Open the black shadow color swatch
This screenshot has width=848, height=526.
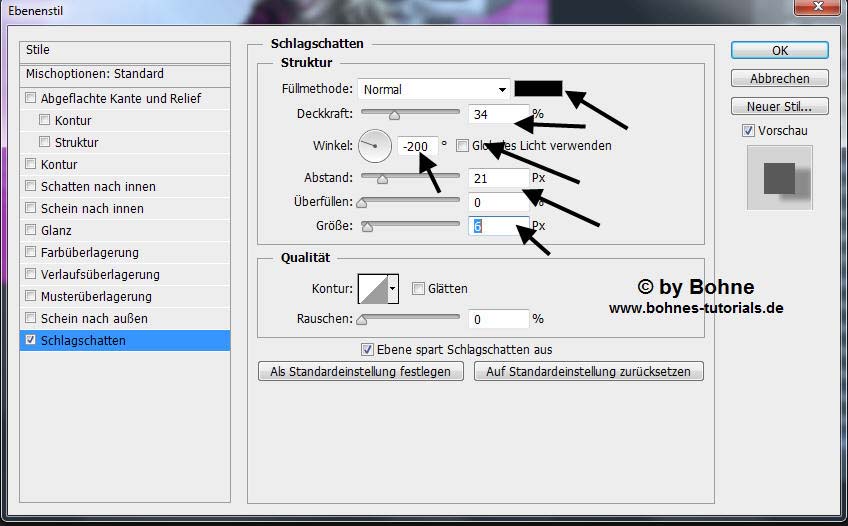tap(538, 89)
